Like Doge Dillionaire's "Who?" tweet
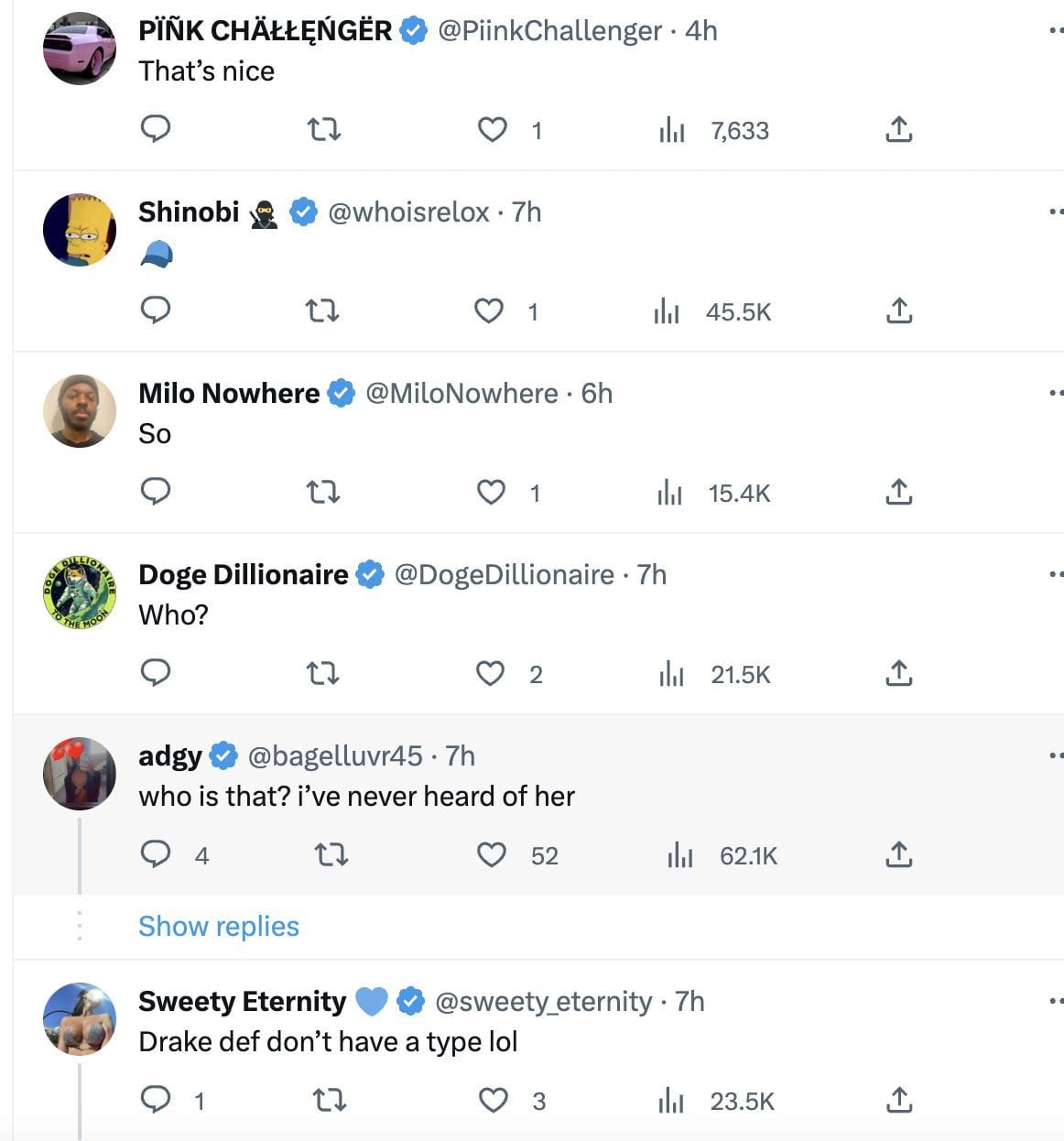 (491, 674)
